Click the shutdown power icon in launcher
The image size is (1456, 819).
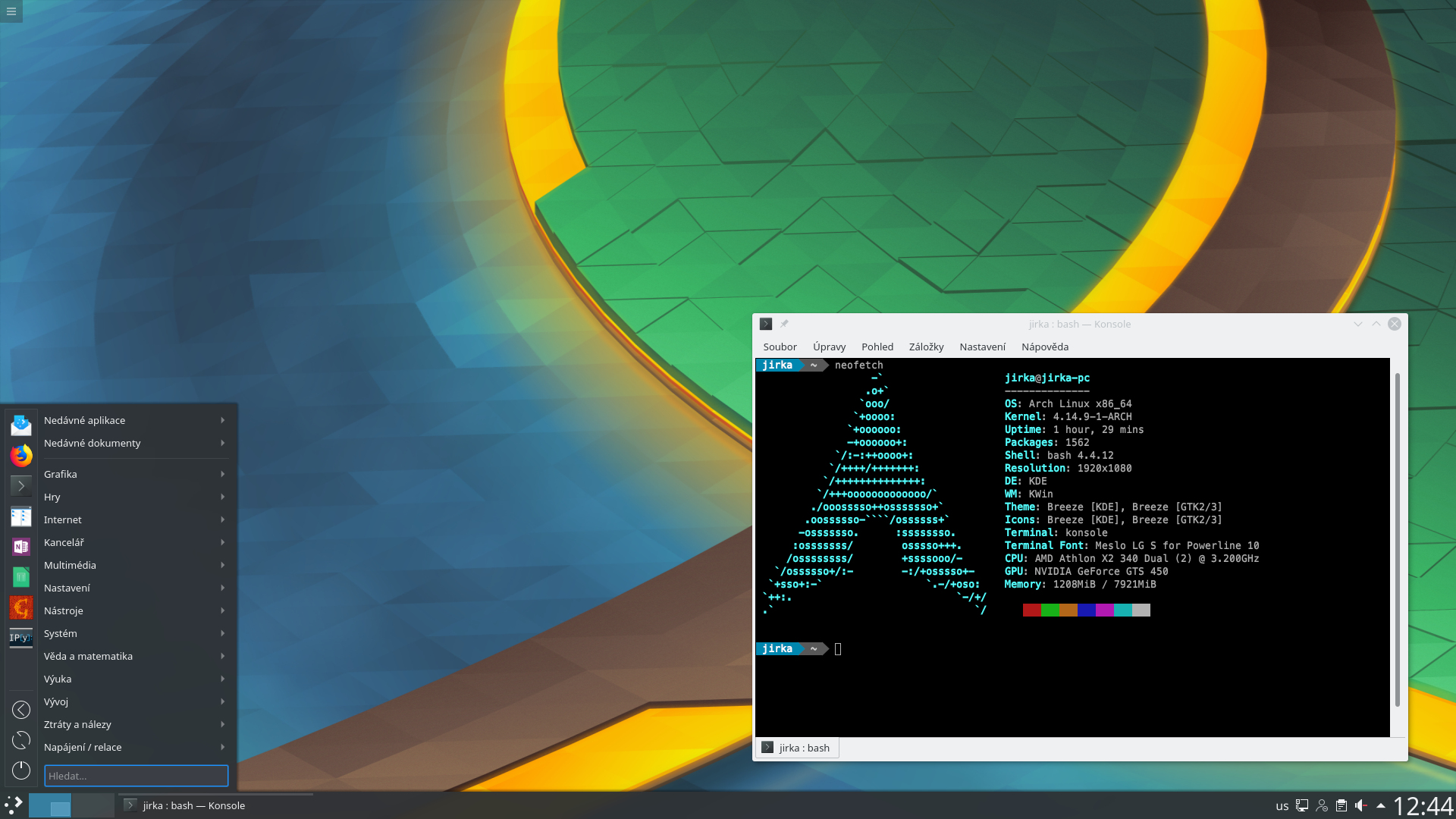pyautogui.click(x=21, y=770)
